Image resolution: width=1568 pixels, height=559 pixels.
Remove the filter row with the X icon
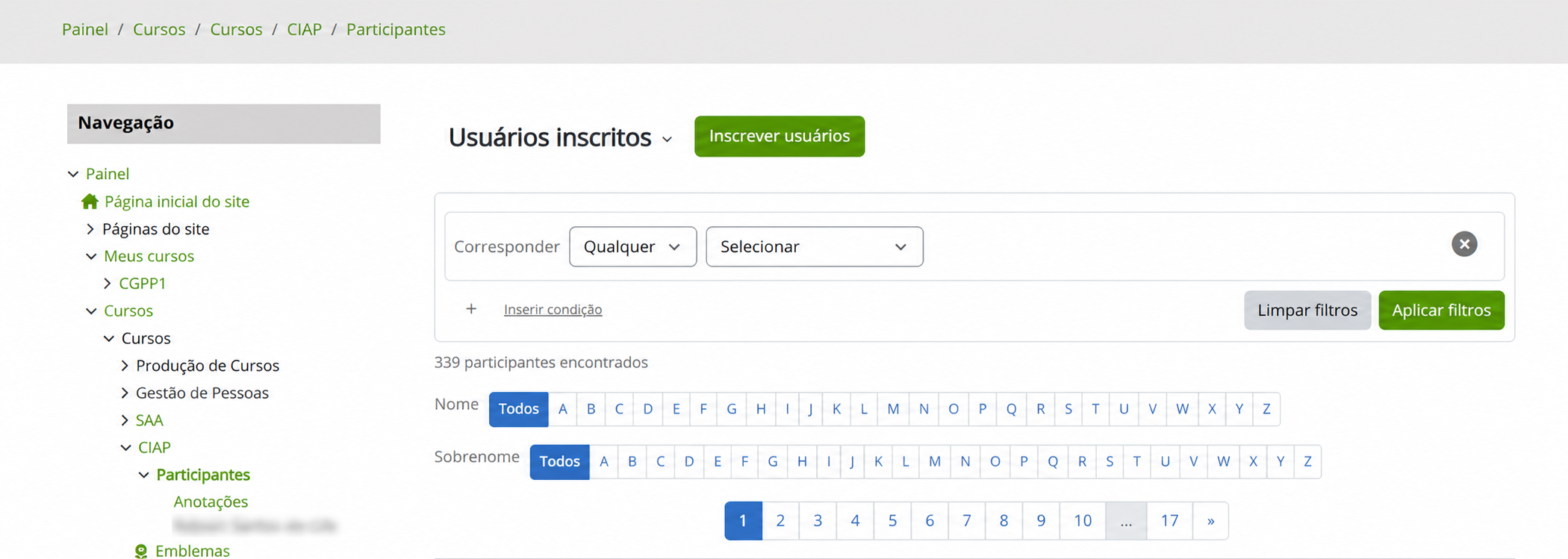click(x=1464, y=244)
